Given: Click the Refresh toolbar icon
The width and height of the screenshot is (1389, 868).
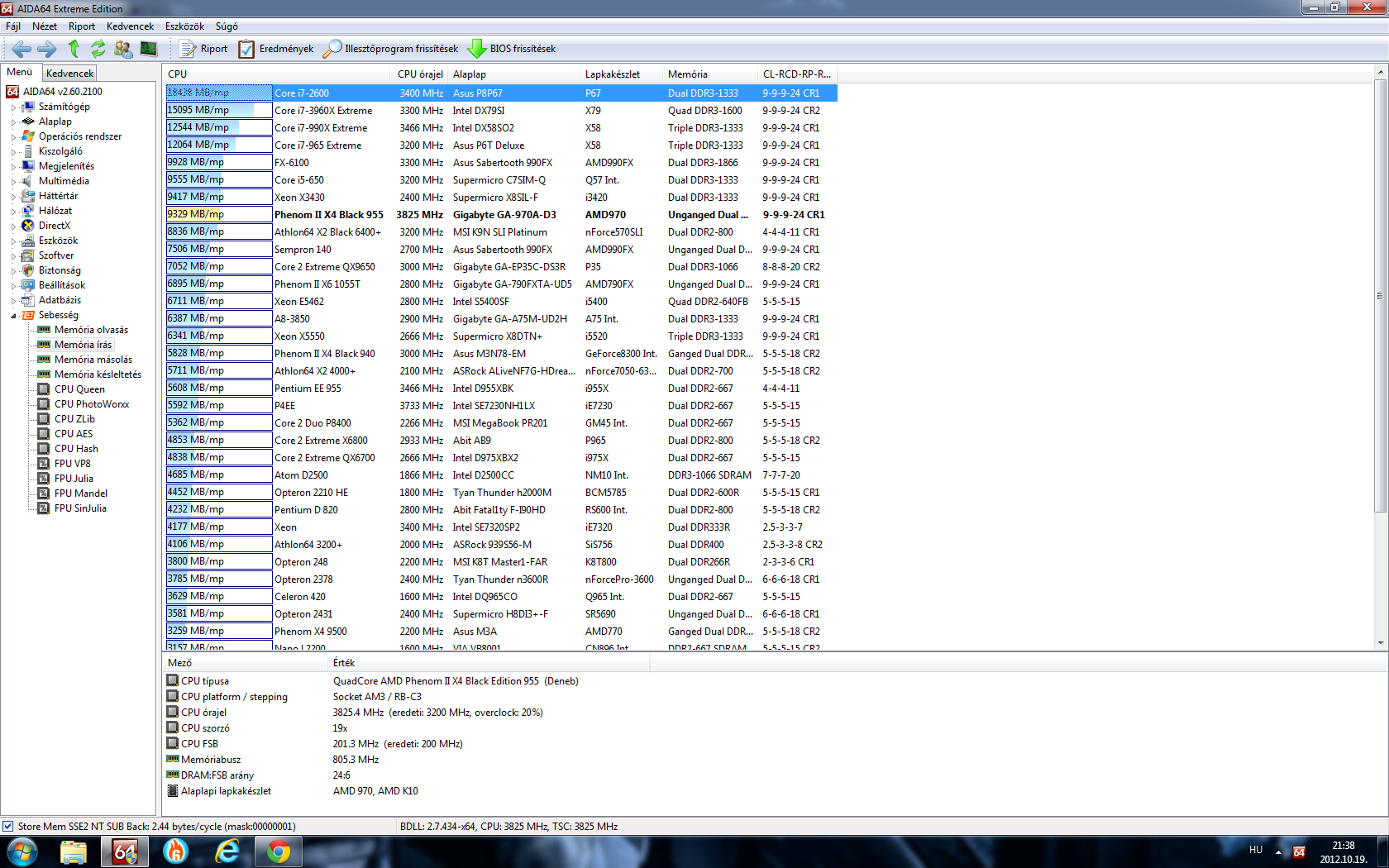Looking at the screenshot, I should click(98, 49).
